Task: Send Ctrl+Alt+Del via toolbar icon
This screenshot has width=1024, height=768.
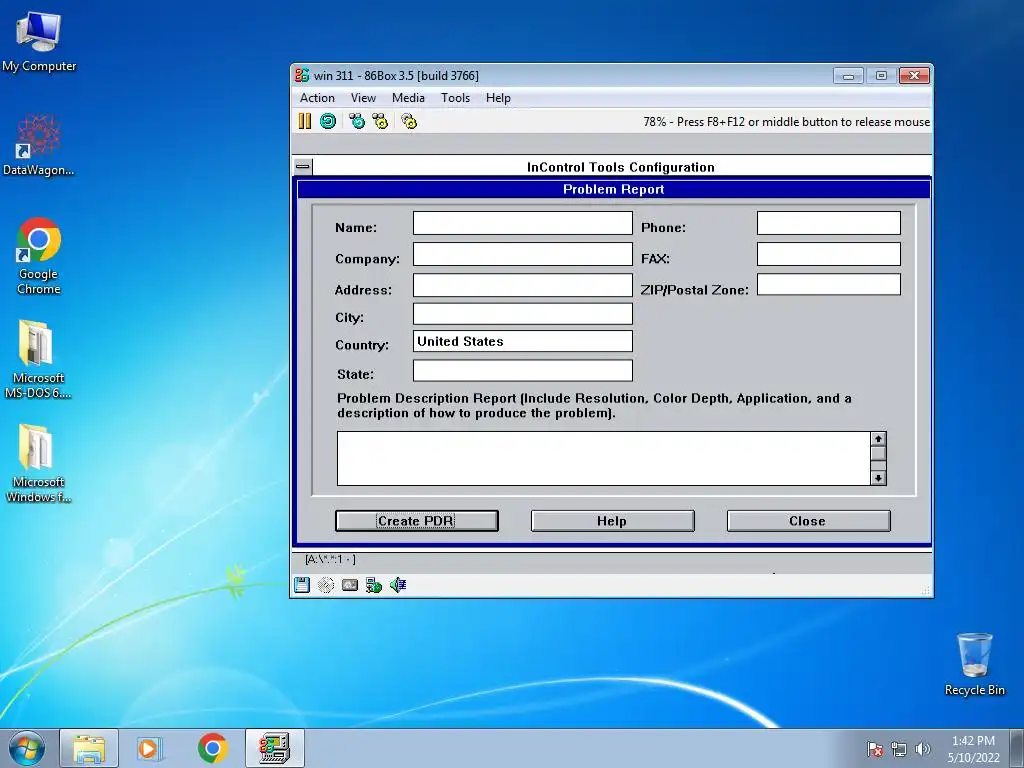Action: click(x=357, y=121)
